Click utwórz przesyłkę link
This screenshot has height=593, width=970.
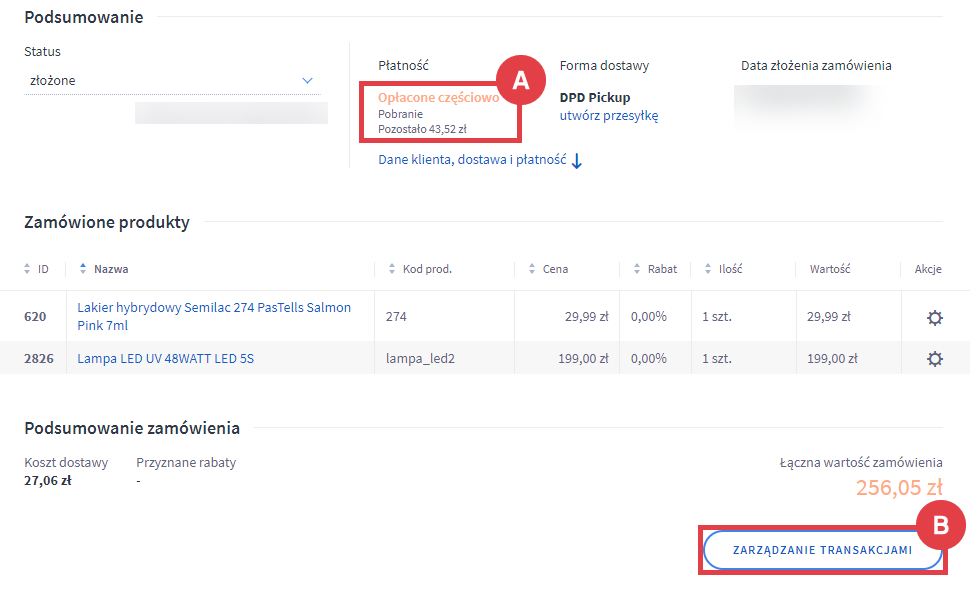click(x=608, y=116)
